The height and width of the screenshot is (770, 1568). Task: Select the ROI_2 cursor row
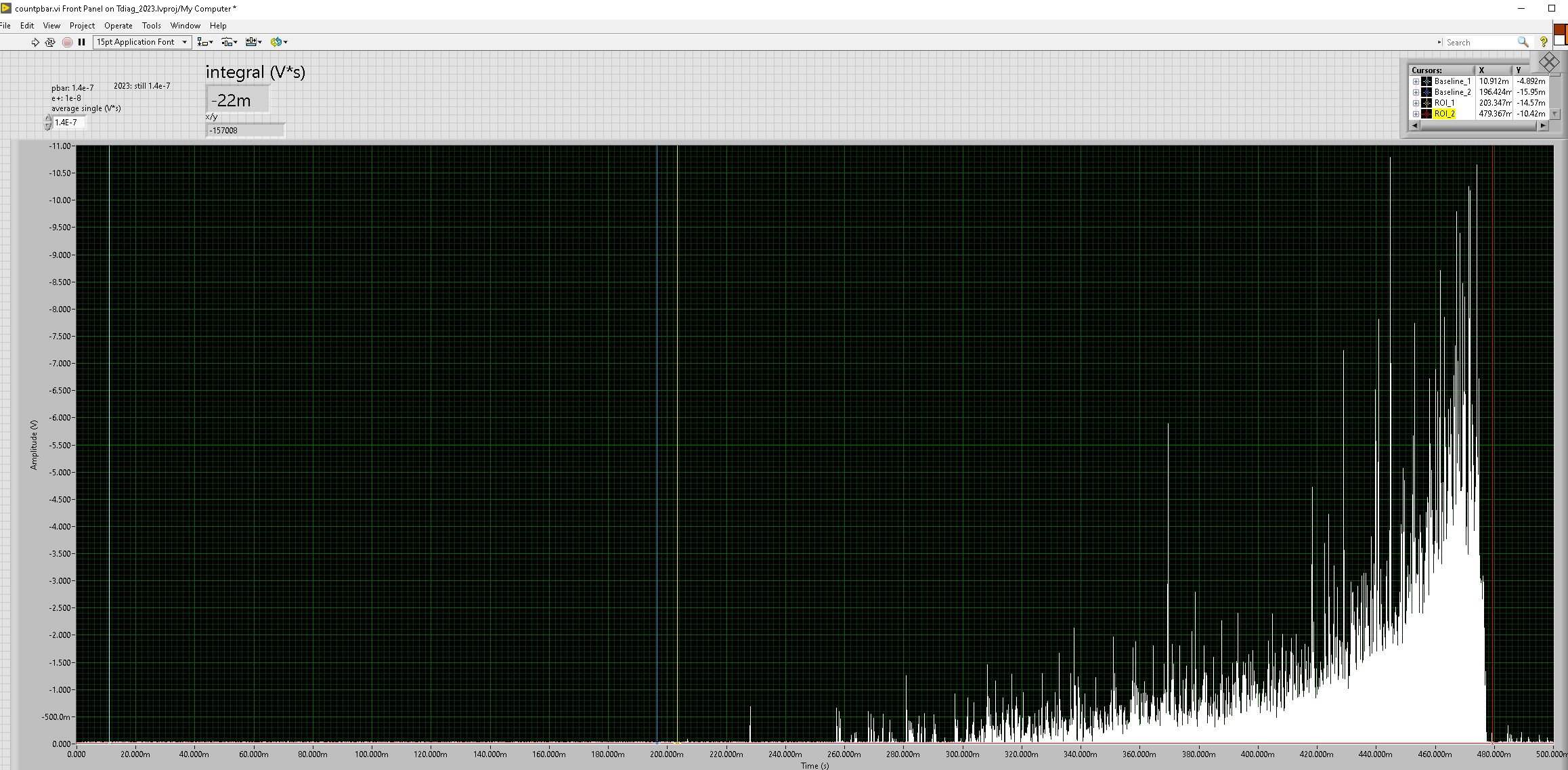1444,114
